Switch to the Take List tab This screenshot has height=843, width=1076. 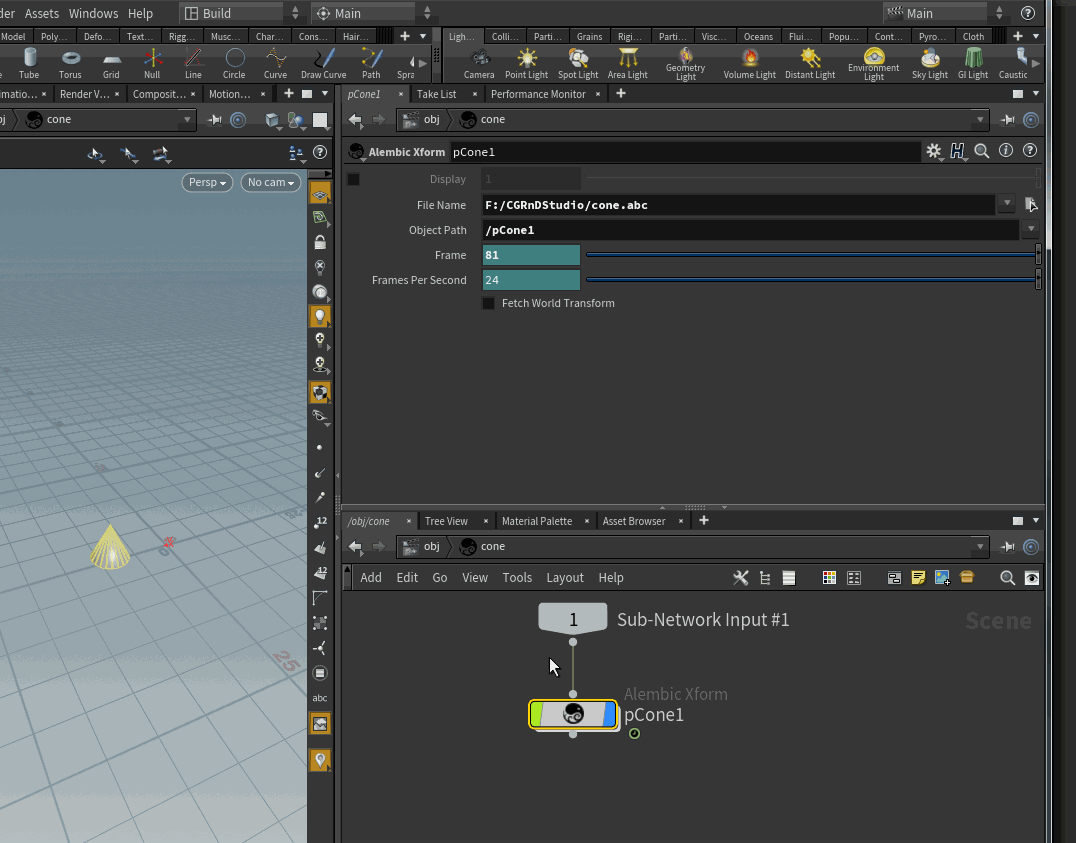[x=440, y=94]
